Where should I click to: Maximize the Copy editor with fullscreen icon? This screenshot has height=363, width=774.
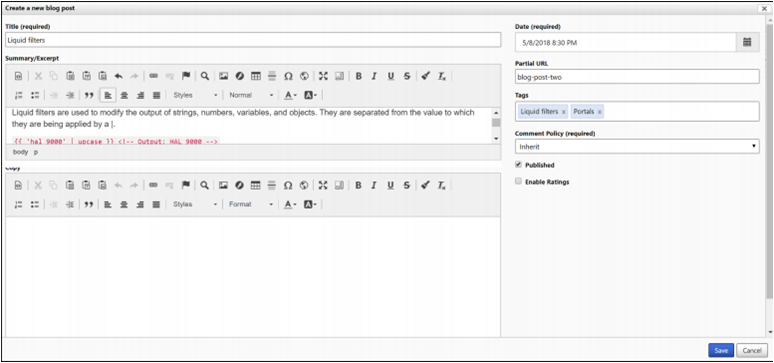pyautogui.click(x=323, y=185)
